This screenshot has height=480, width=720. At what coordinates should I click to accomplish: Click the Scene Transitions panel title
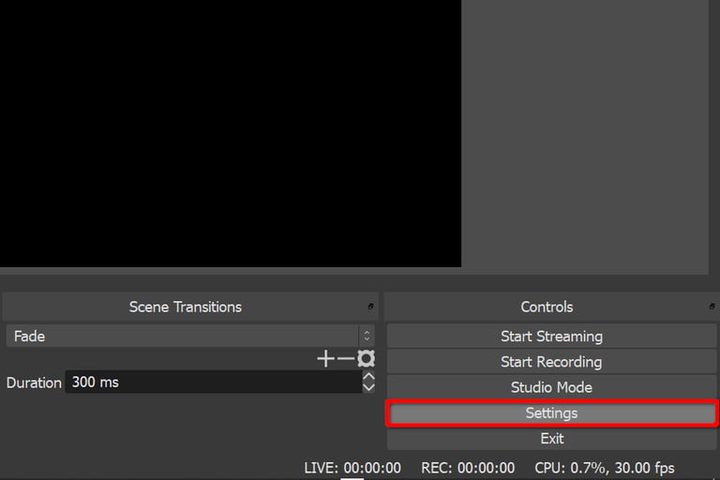[185, 307]
